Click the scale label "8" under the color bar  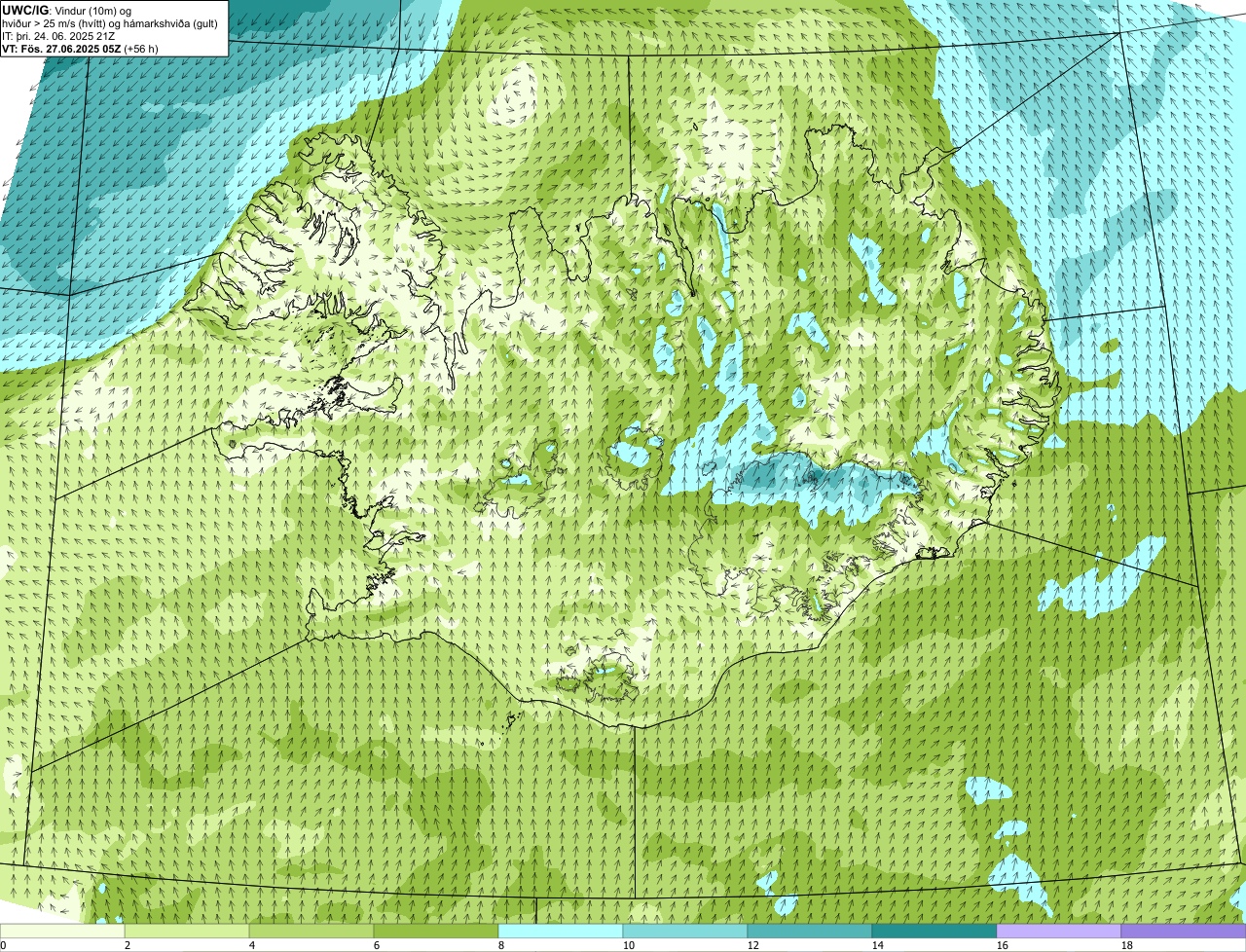(501, 945)
